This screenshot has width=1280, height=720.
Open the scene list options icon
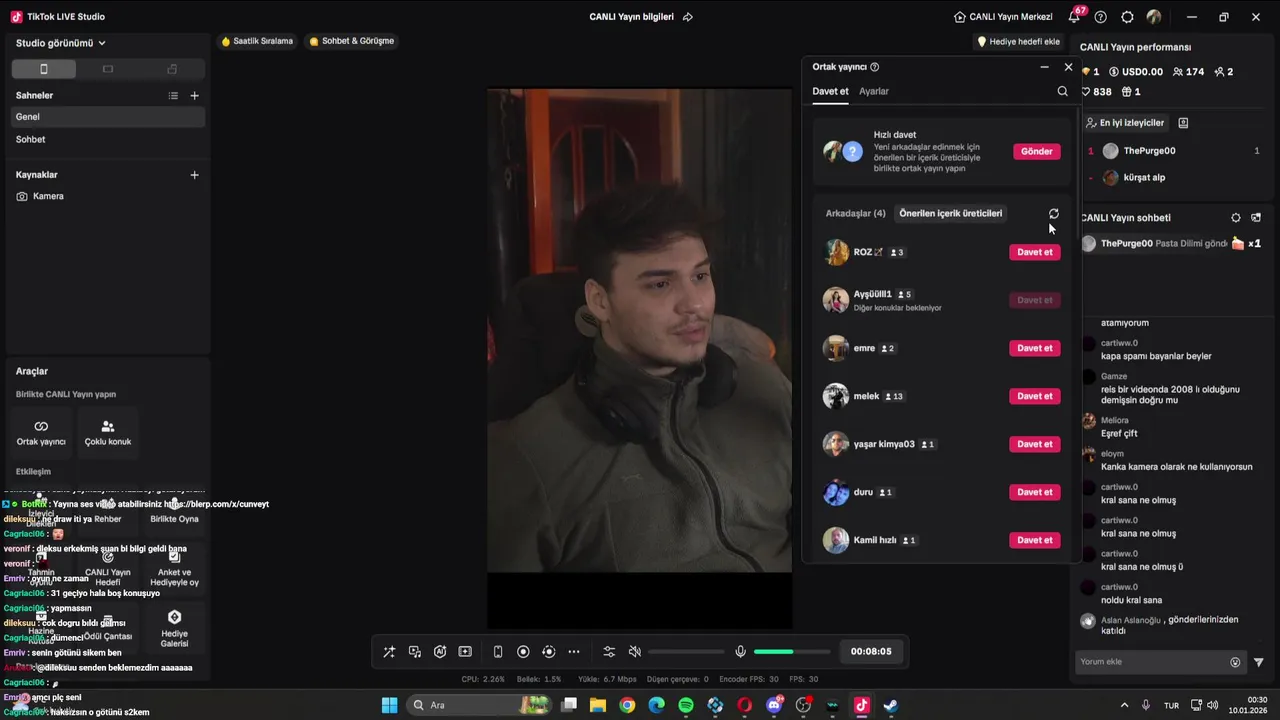[173, 96]
